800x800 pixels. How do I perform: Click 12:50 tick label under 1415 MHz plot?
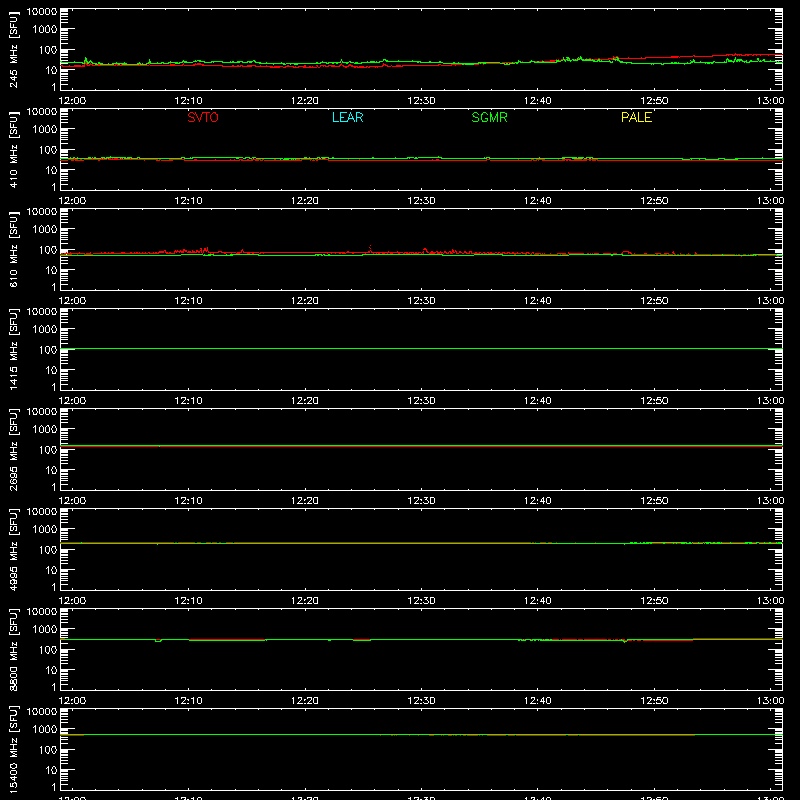click(654, 401)
